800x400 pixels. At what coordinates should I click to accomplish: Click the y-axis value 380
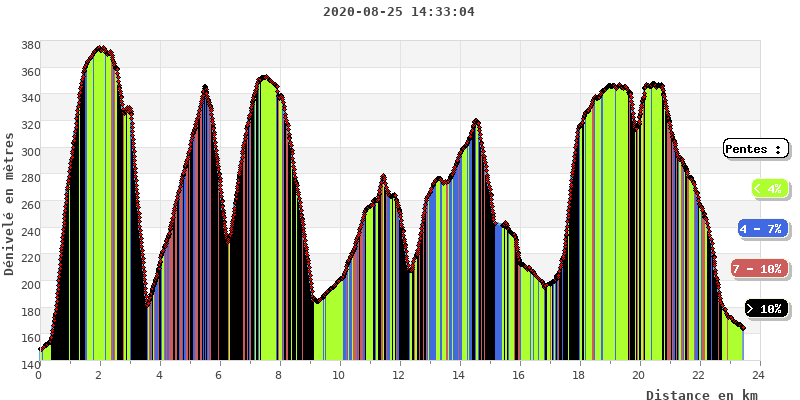[30, 45]
